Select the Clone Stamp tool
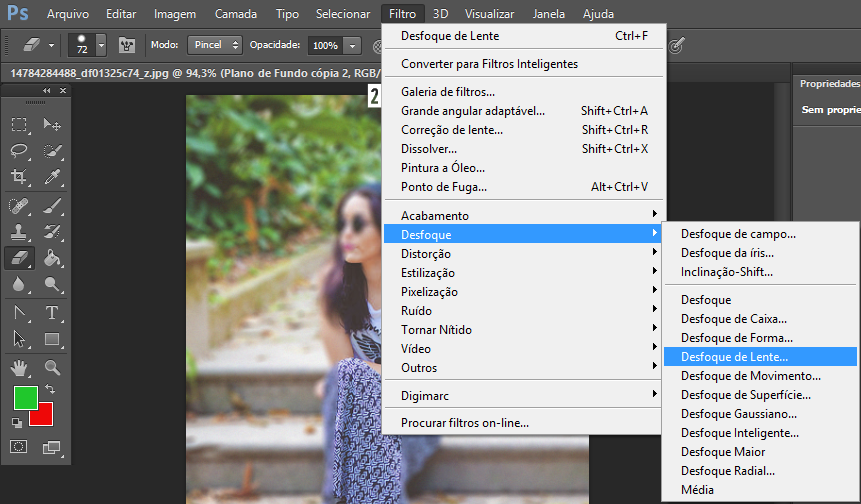The image size is (861, 504). click(x=19, y=232)
